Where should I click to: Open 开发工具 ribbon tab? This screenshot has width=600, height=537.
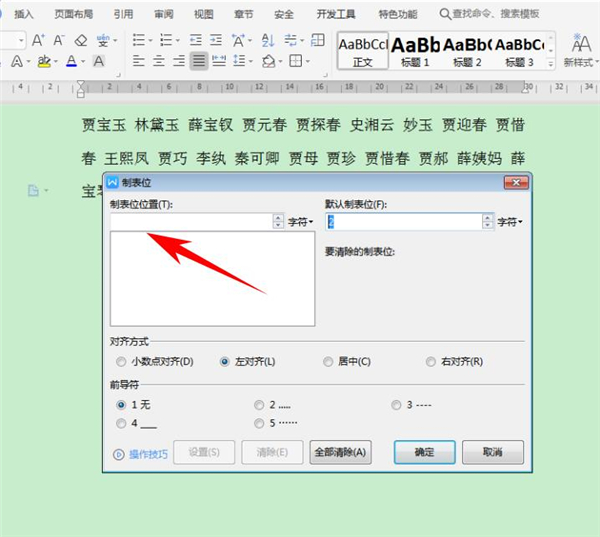pos(336,14)
